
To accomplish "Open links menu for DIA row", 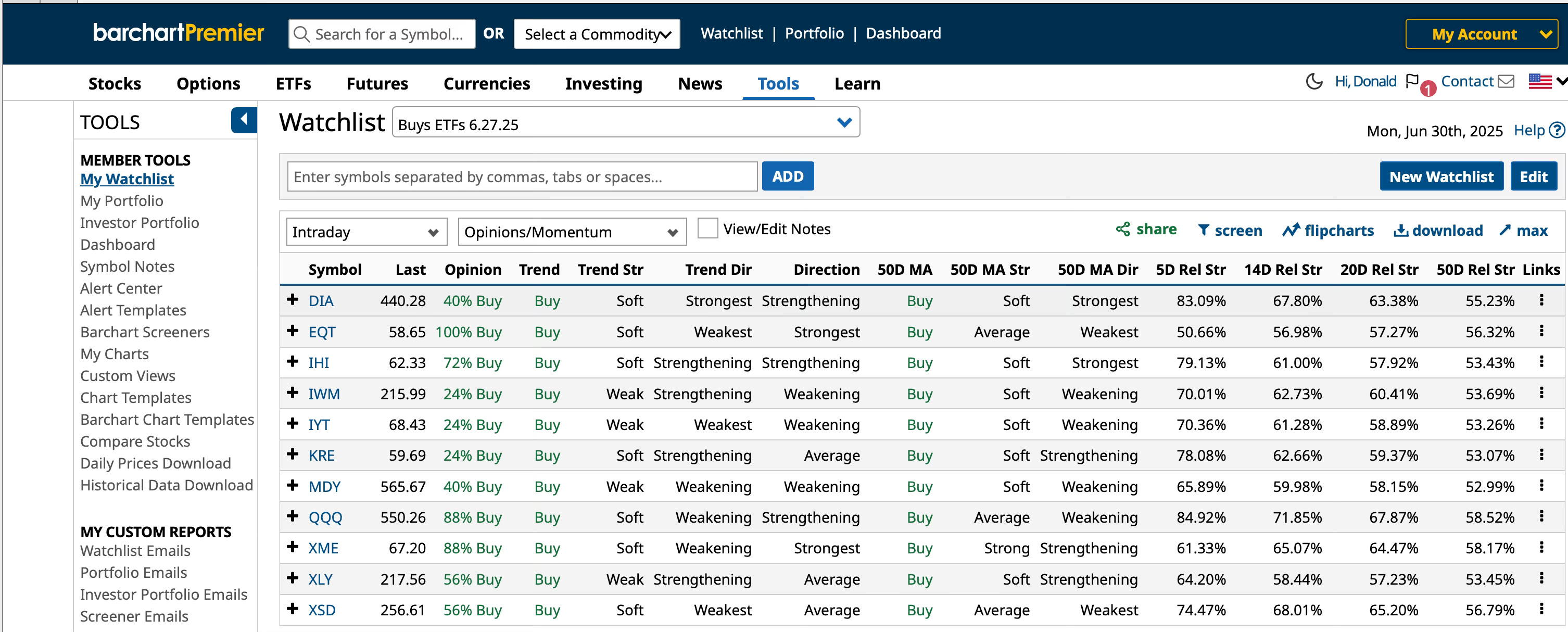I will click(x=1541, y=300).
